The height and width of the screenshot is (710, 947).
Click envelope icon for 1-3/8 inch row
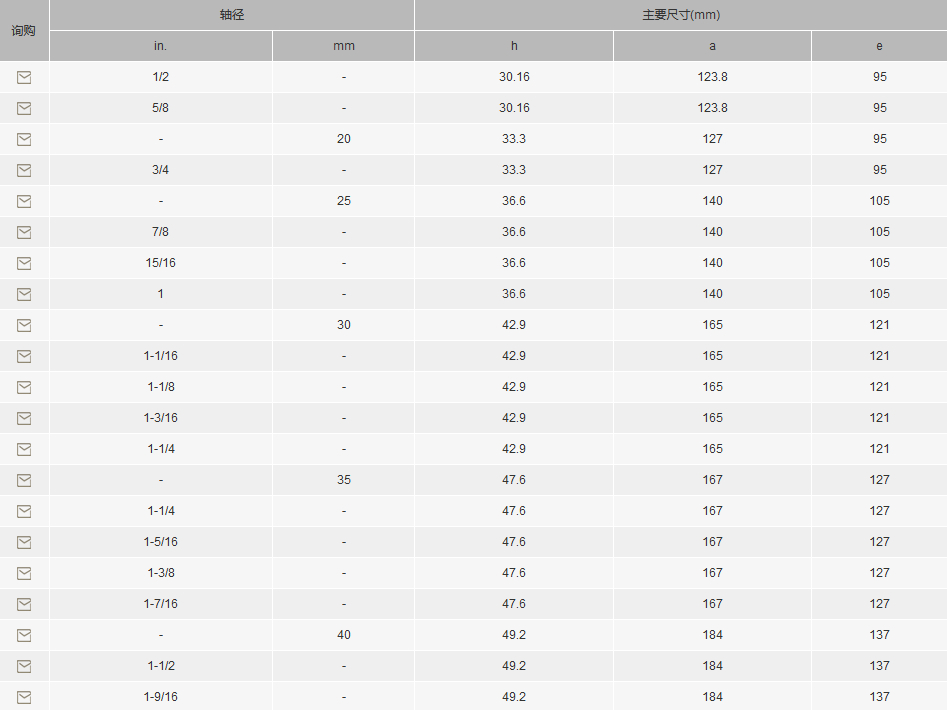(24, 573)
